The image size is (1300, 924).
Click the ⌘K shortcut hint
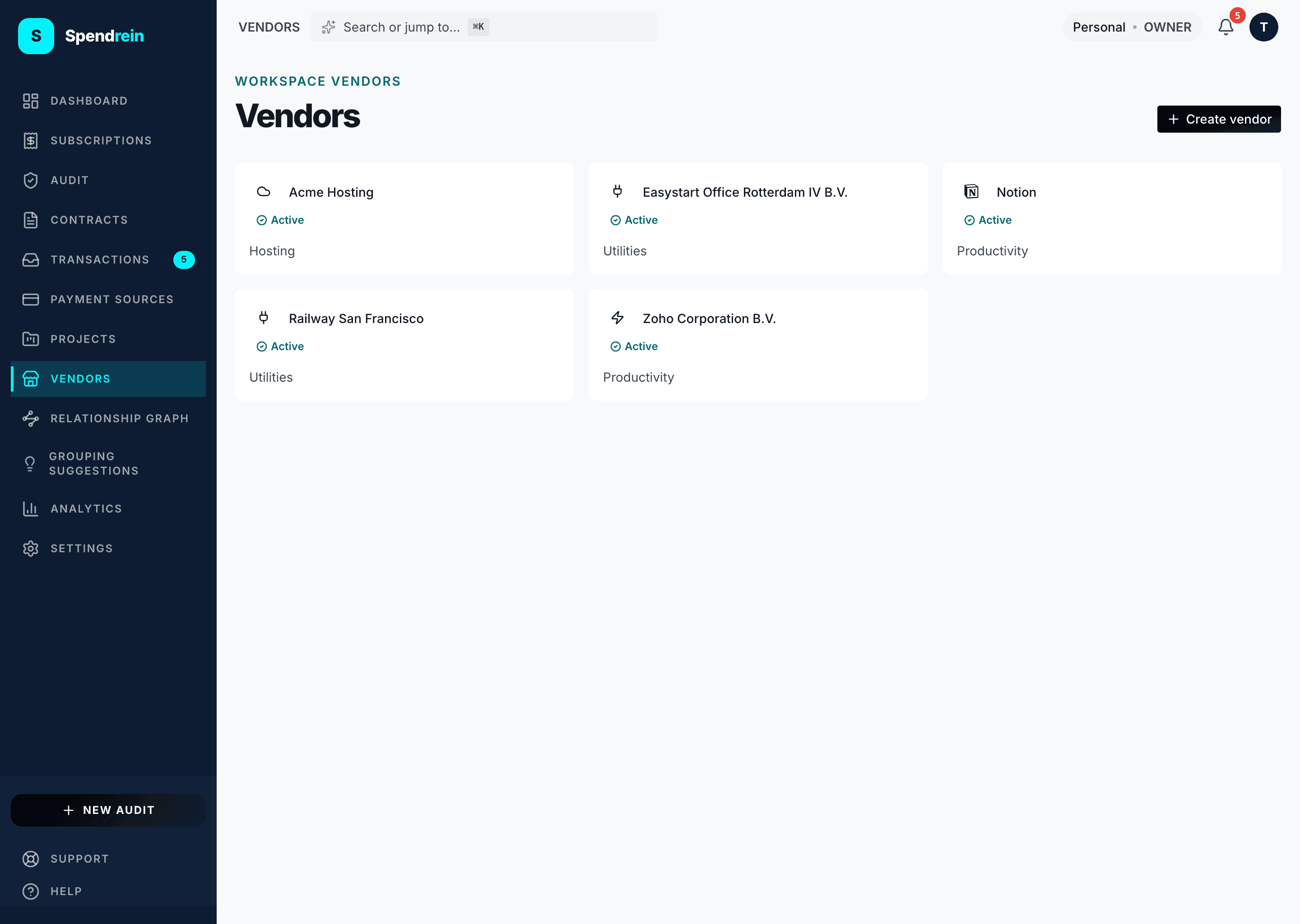[478, 27]
